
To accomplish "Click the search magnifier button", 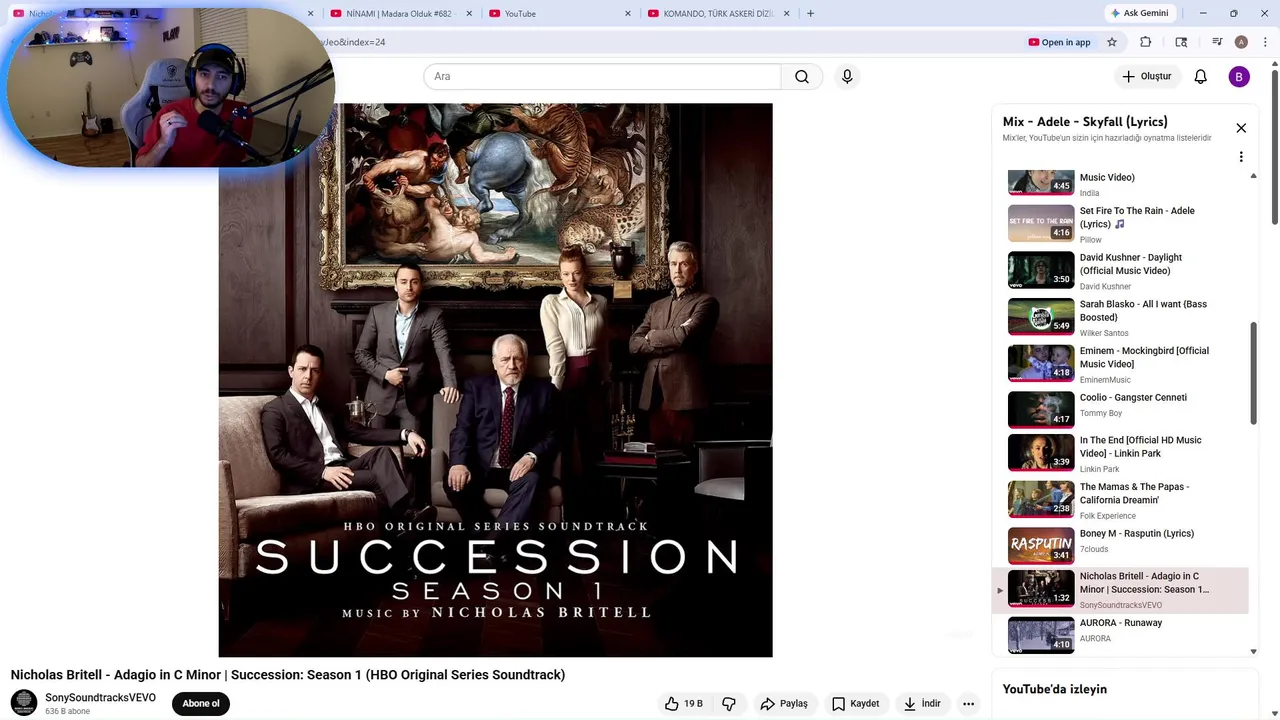I will (802, 77).
